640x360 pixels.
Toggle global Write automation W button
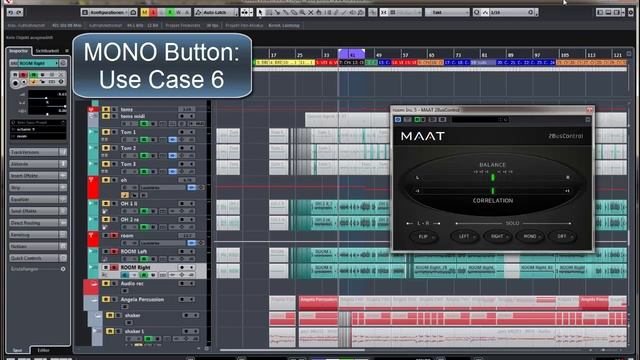178,13
